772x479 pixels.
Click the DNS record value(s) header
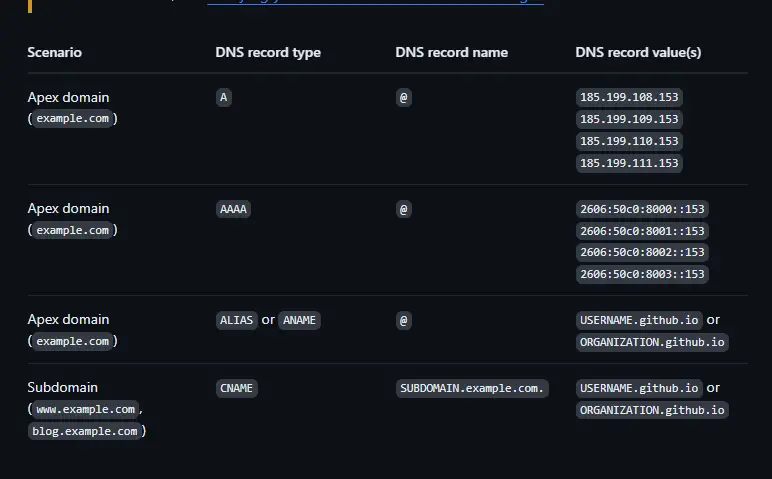638,52
